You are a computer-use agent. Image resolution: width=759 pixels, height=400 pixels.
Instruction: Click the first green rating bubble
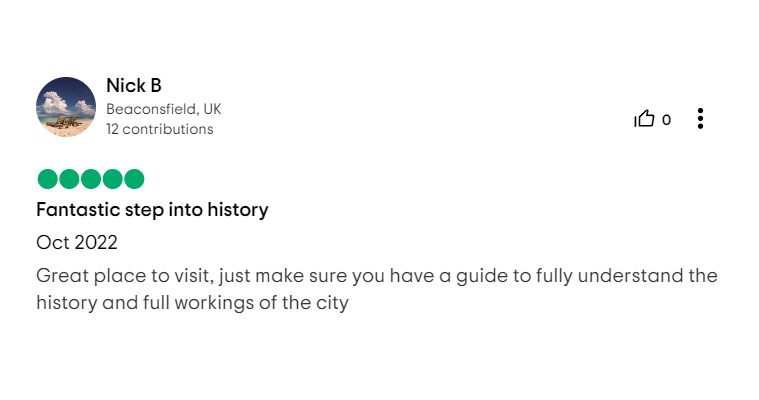pyautogui.click(x=47, y=179)
